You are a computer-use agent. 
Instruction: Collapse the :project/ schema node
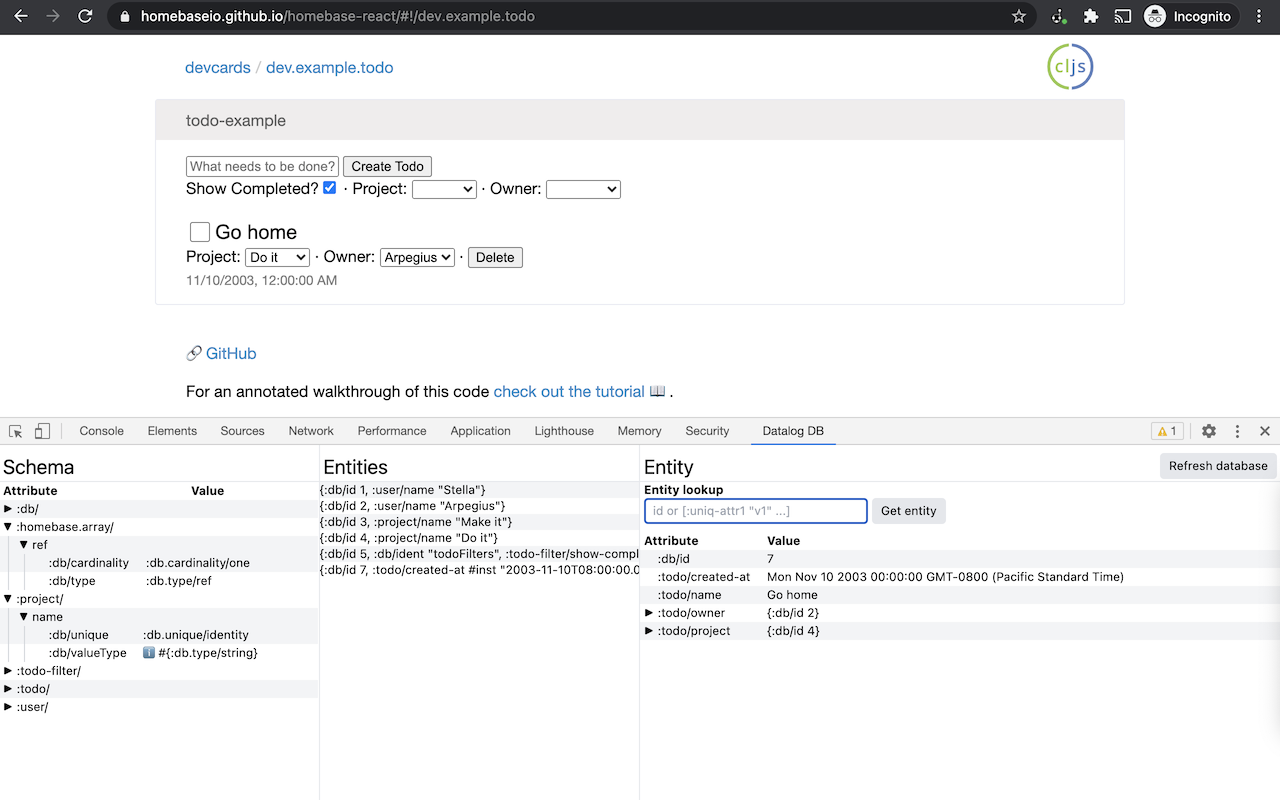(9, 599)
